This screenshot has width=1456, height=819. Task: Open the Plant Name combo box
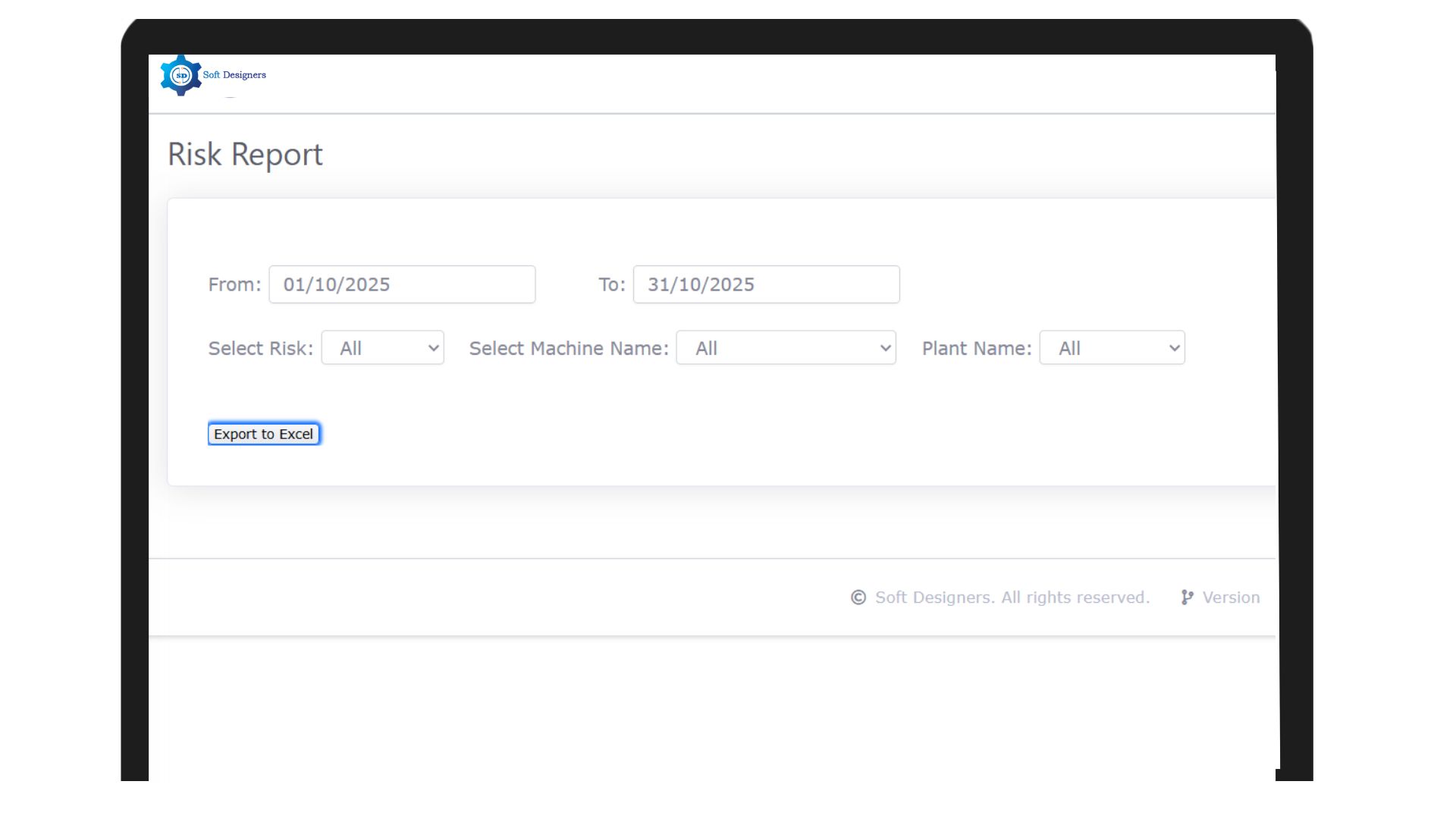(1111, 348)
